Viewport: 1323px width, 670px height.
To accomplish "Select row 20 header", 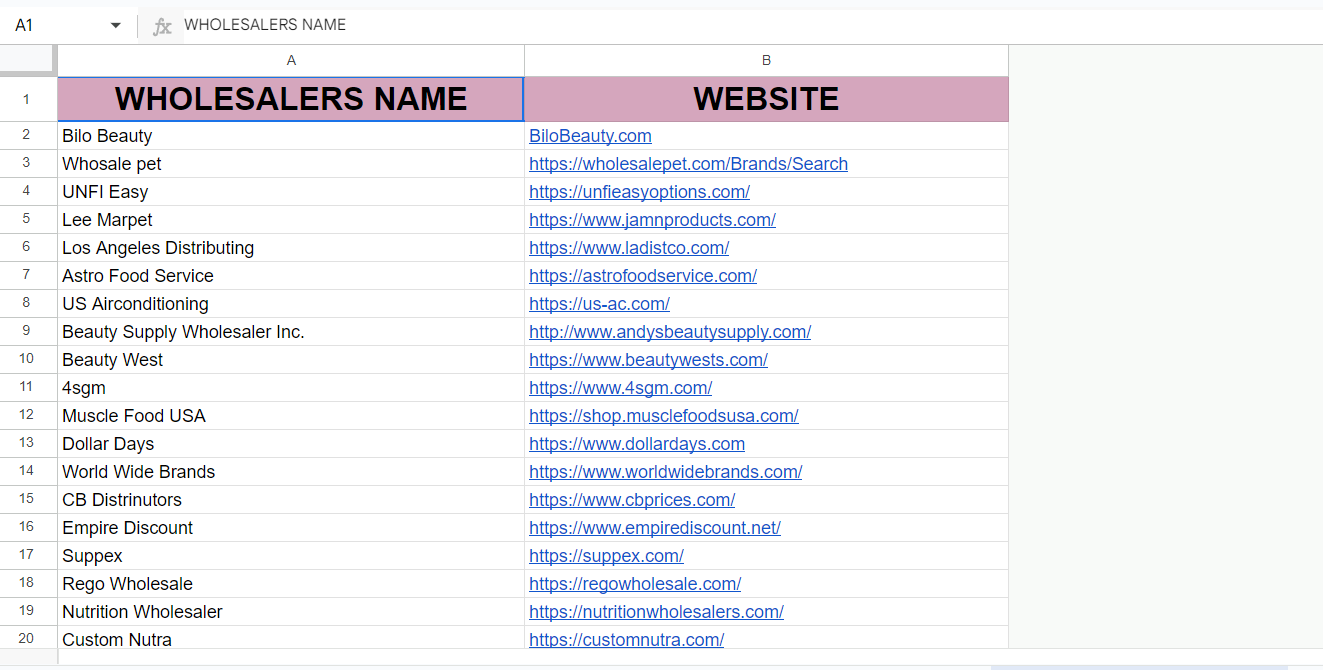I will point(28,638).
